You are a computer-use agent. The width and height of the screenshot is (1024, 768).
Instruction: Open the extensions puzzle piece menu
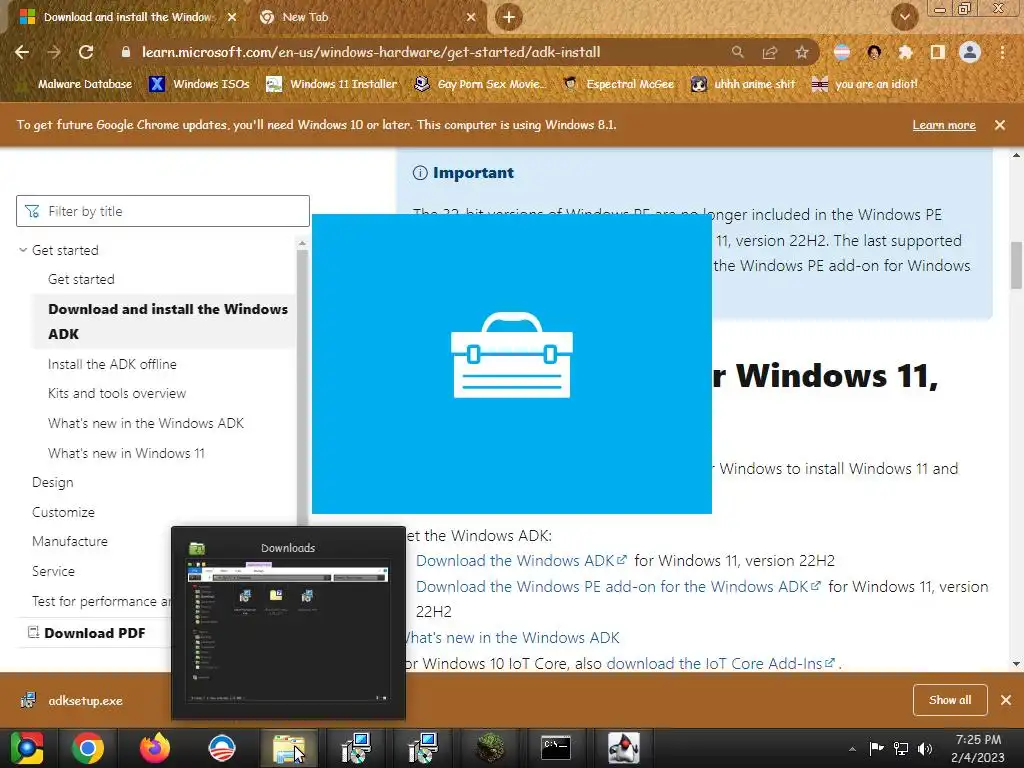(x=905, y=52)
